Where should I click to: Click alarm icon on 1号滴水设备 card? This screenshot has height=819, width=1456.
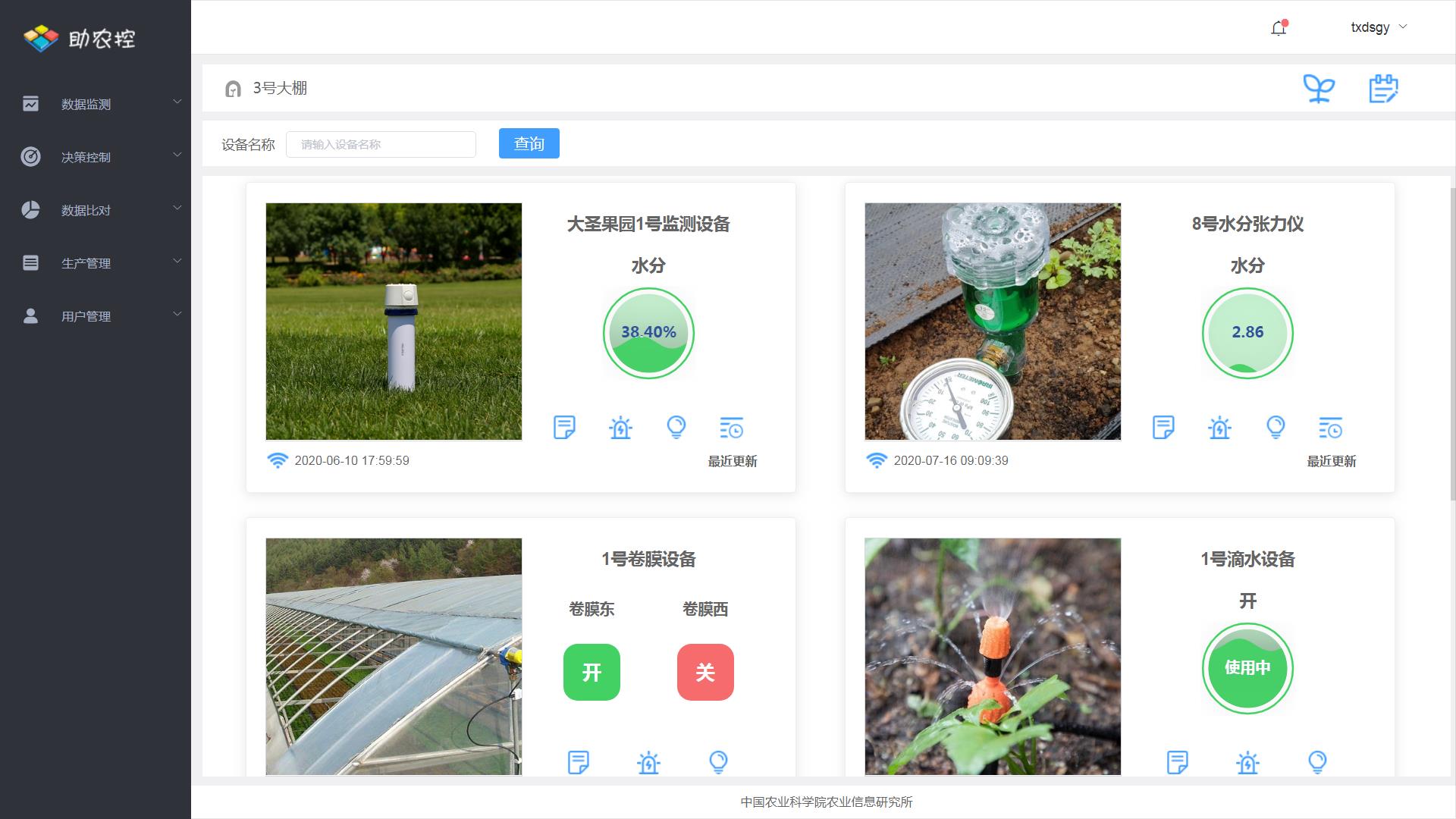point(1247,762)
